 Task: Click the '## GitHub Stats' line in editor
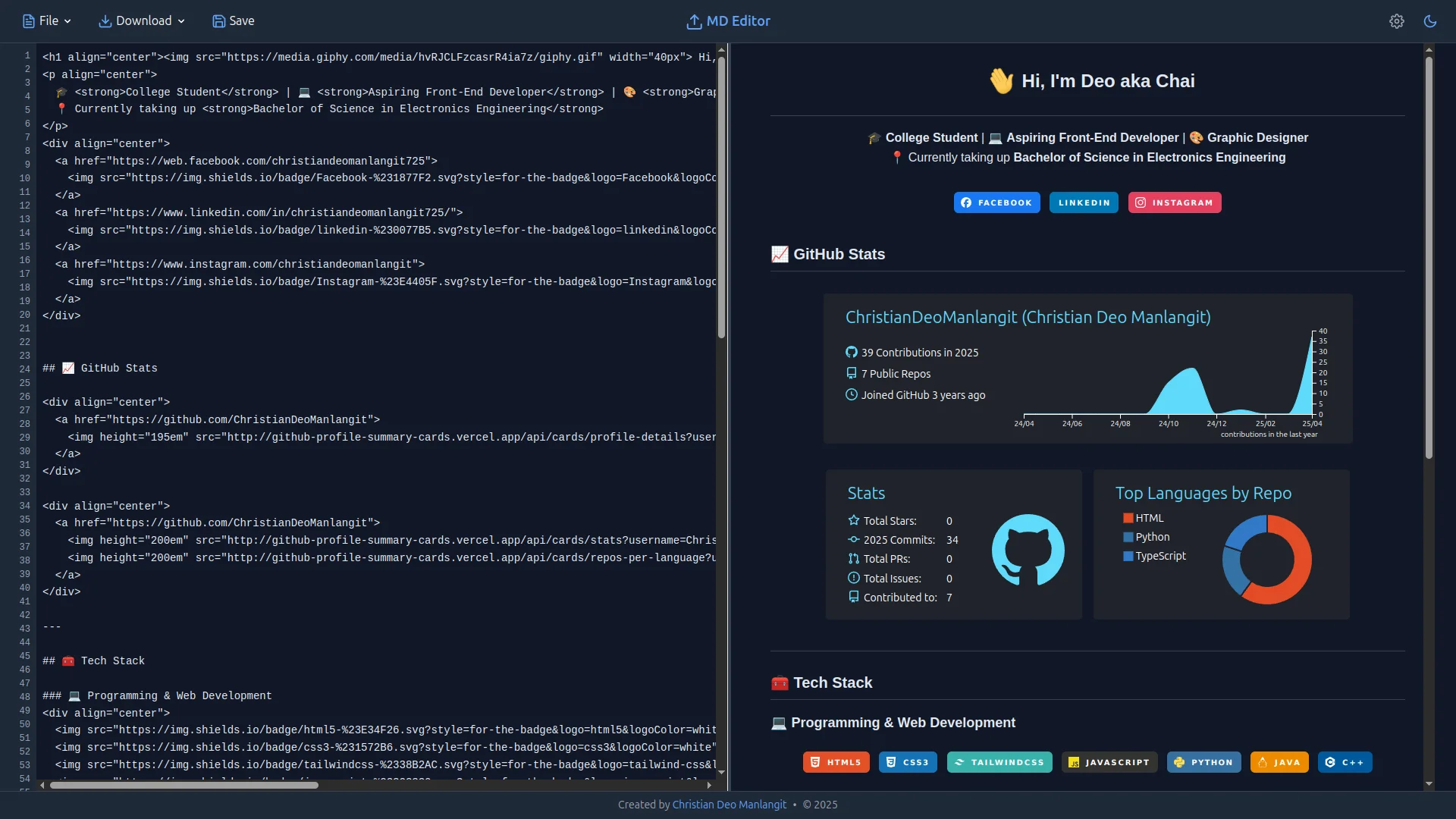100,368
